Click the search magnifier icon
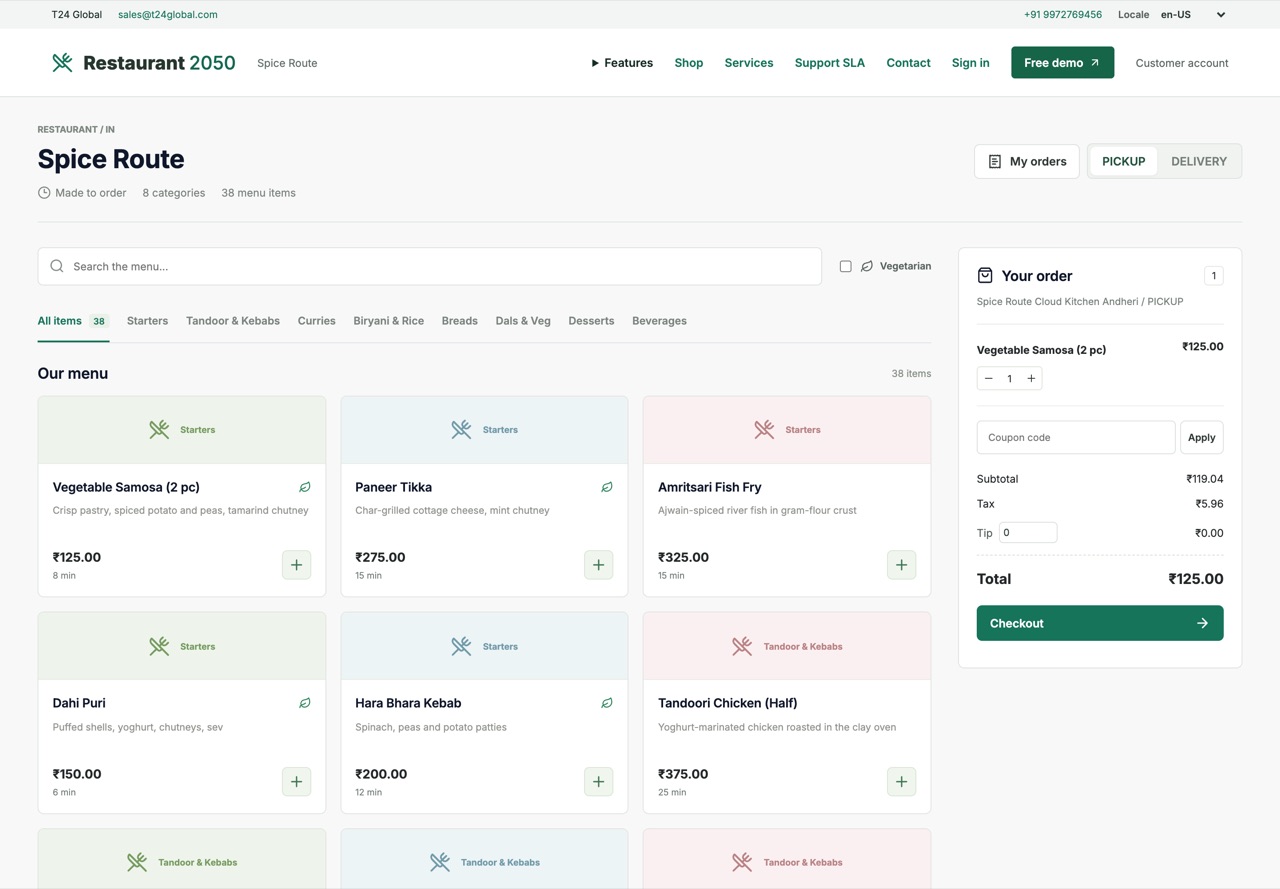Screen dimensions: 1280x889 tap(57, 266)
